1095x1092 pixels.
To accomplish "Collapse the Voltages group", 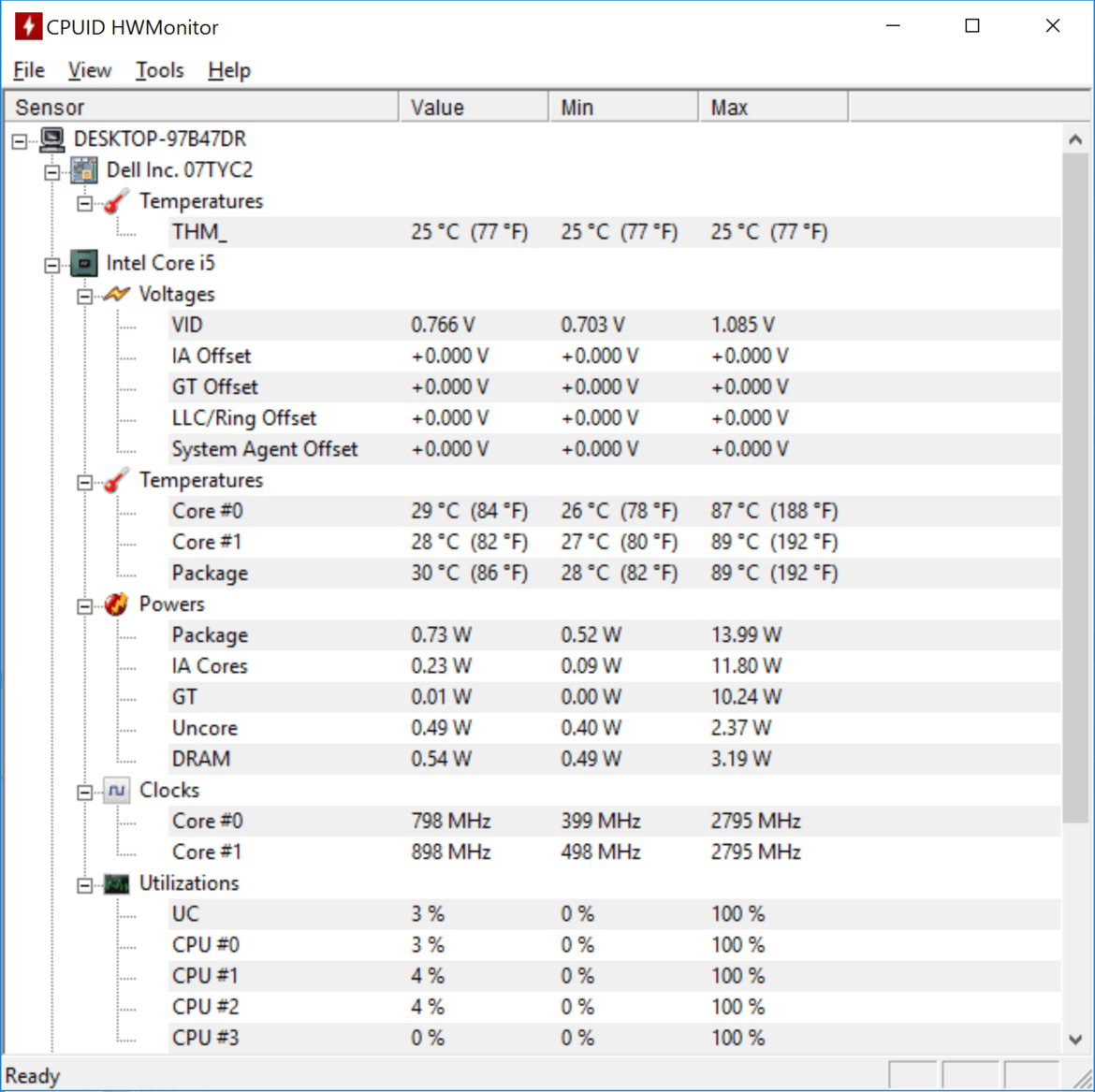I will [84, 297].
